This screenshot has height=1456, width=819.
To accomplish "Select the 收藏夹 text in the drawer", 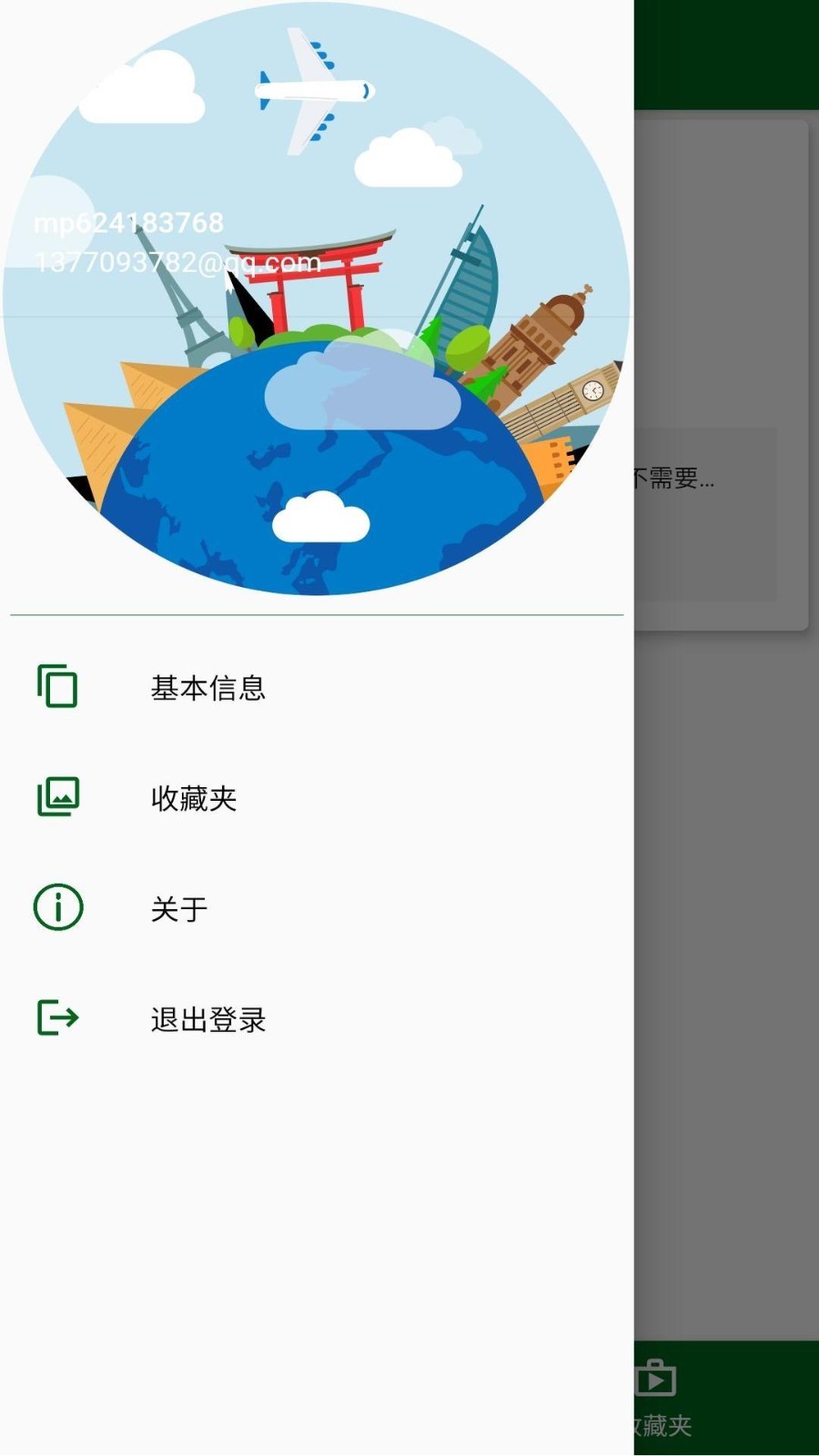I will tap(193, 799).
